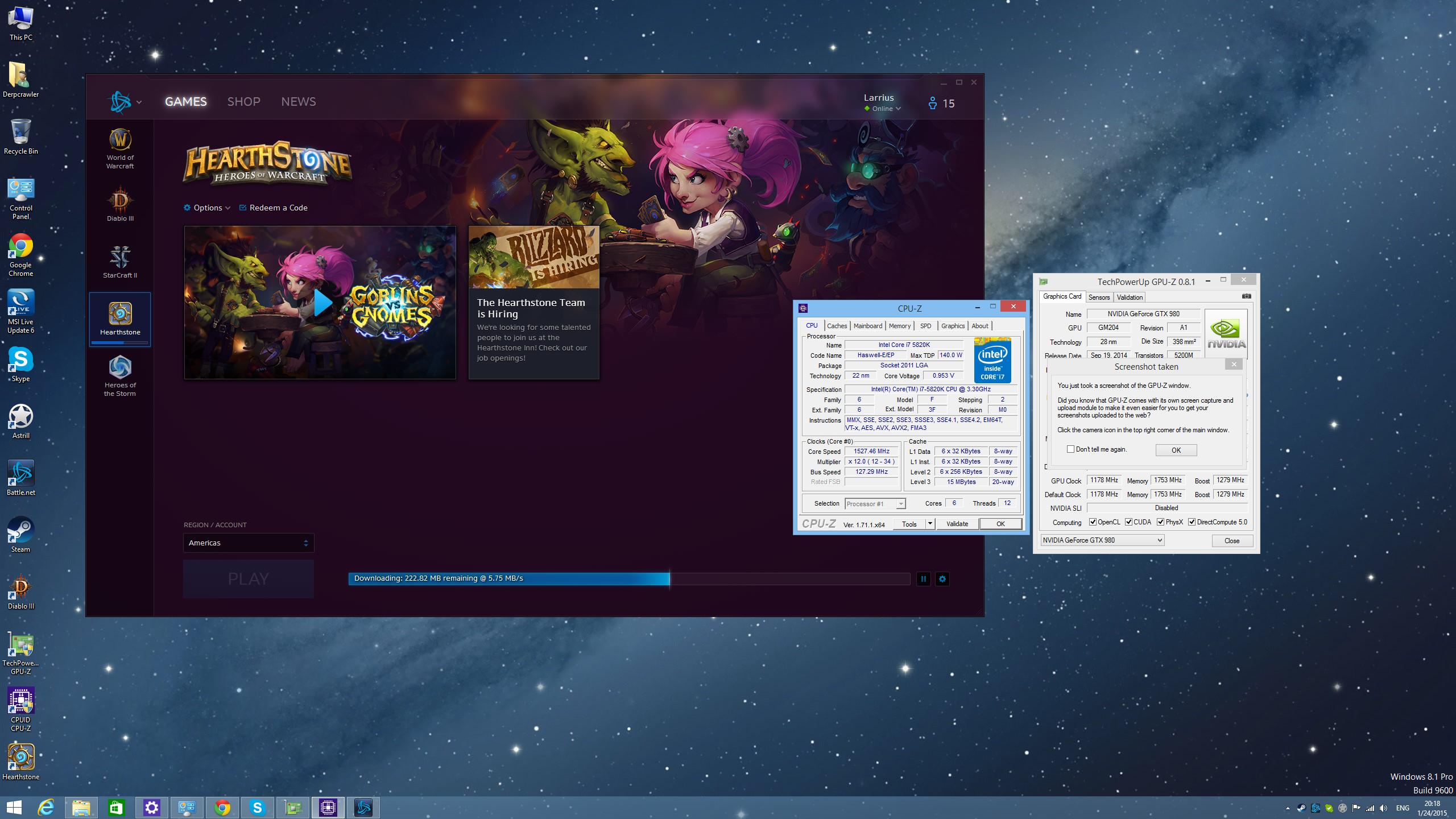
Task: Click the Close button in GPU-Z
Action: [1232, 541]
